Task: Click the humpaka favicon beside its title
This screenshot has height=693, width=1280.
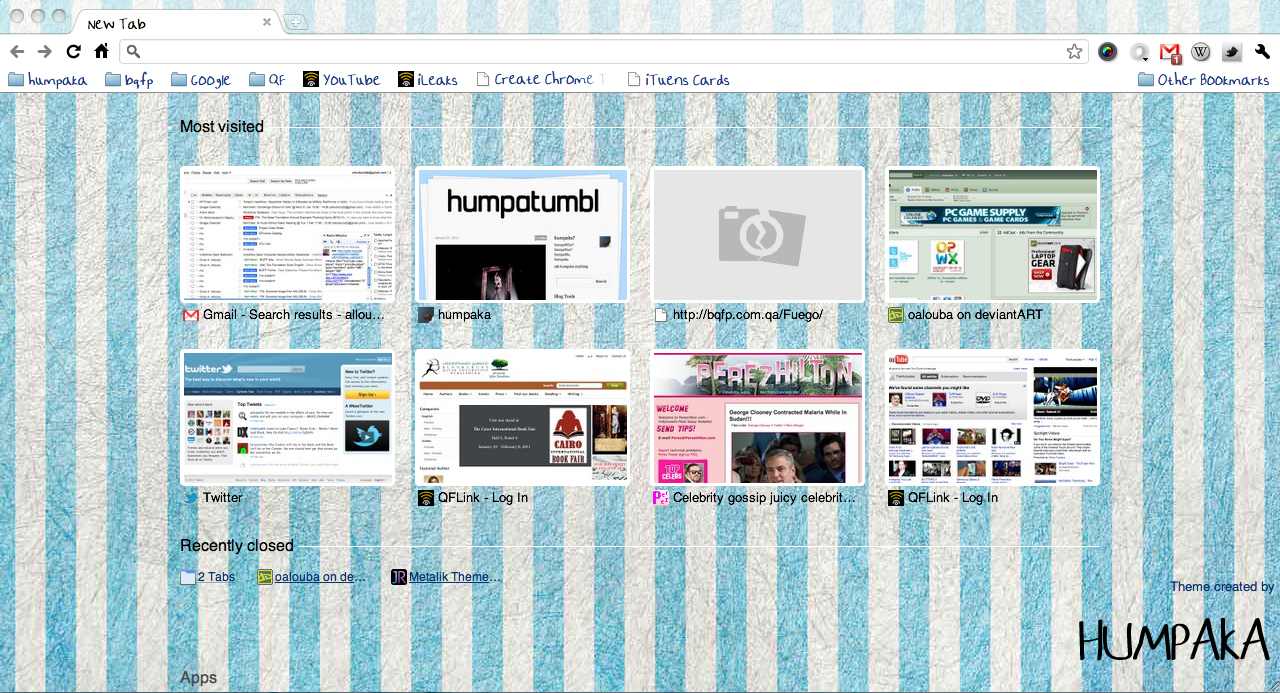Action: click(426, 315)
